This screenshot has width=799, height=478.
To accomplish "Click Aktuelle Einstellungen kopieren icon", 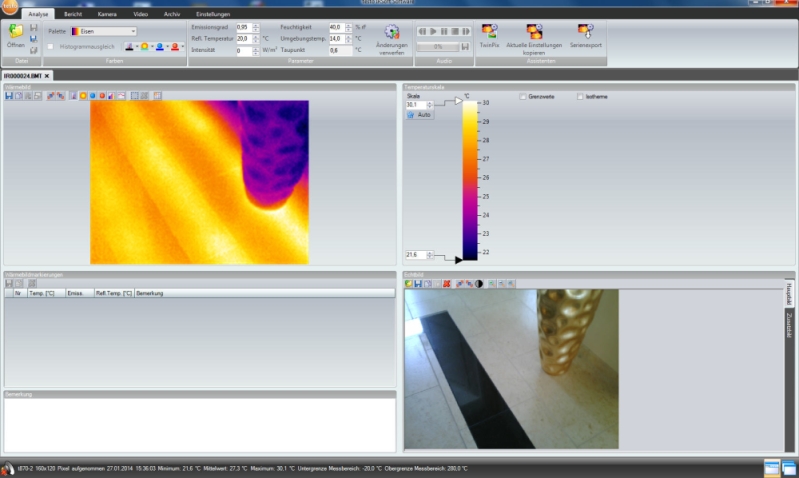I will tap(535, 32).
